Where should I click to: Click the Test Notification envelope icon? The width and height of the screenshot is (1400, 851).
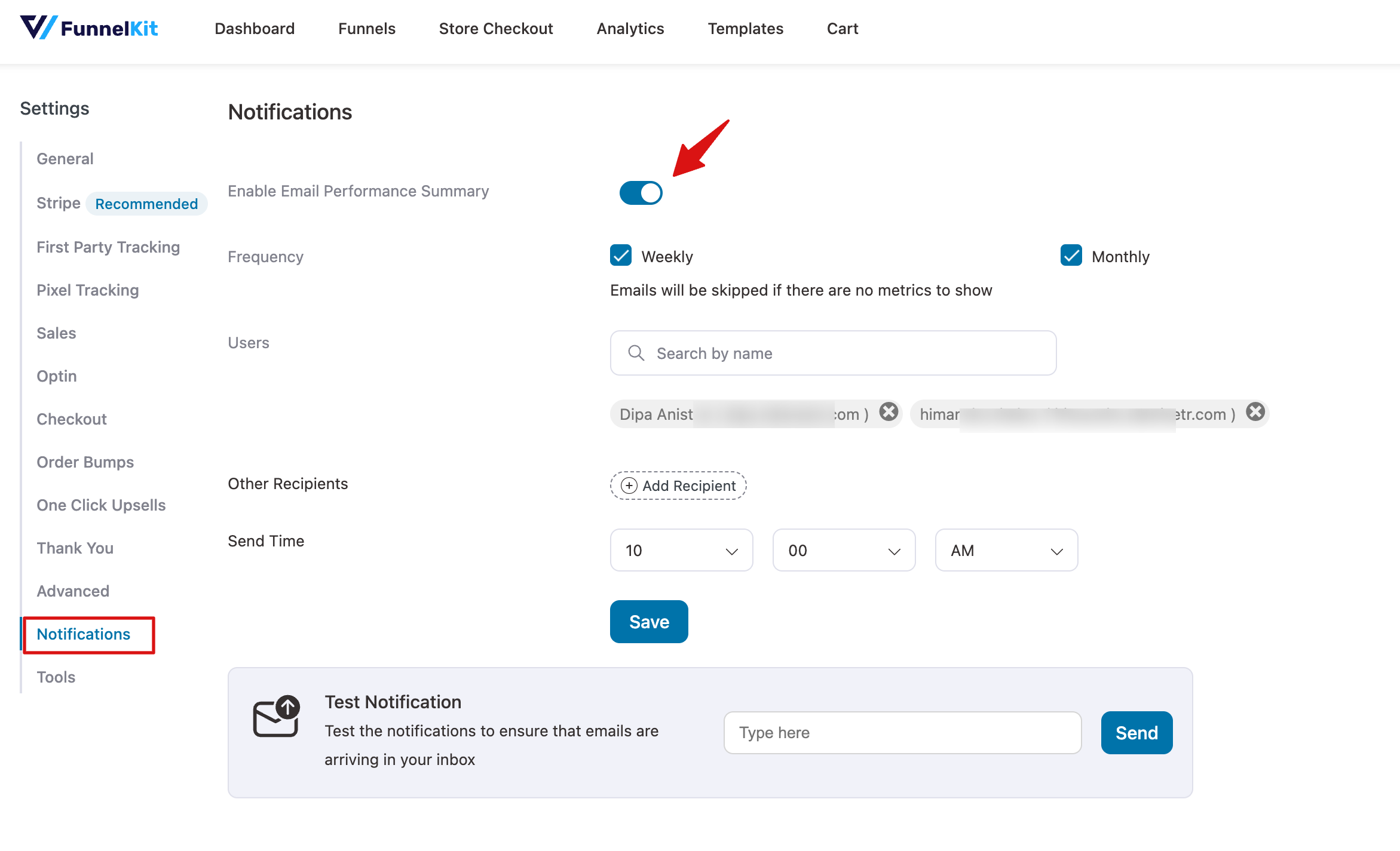(277, 717)
